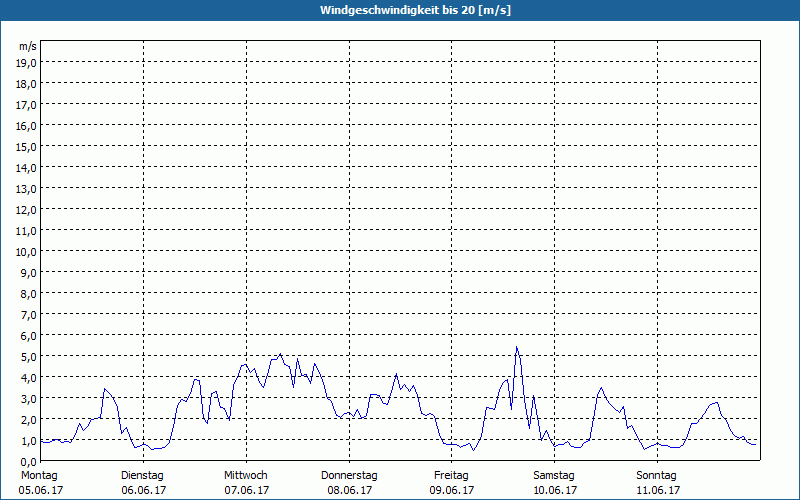This screenshot has width=800, height=500.
Task: Click the chart title 'Windgeschwindigkeit bis 20 [m/s]'
Action: coord(415,10)
